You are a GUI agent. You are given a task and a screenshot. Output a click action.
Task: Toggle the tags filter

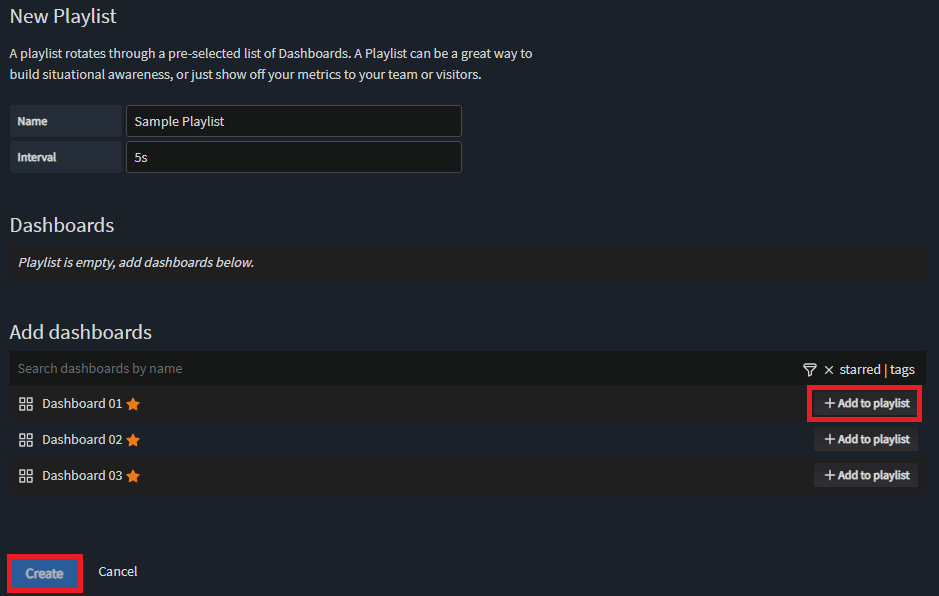point(902,370)
